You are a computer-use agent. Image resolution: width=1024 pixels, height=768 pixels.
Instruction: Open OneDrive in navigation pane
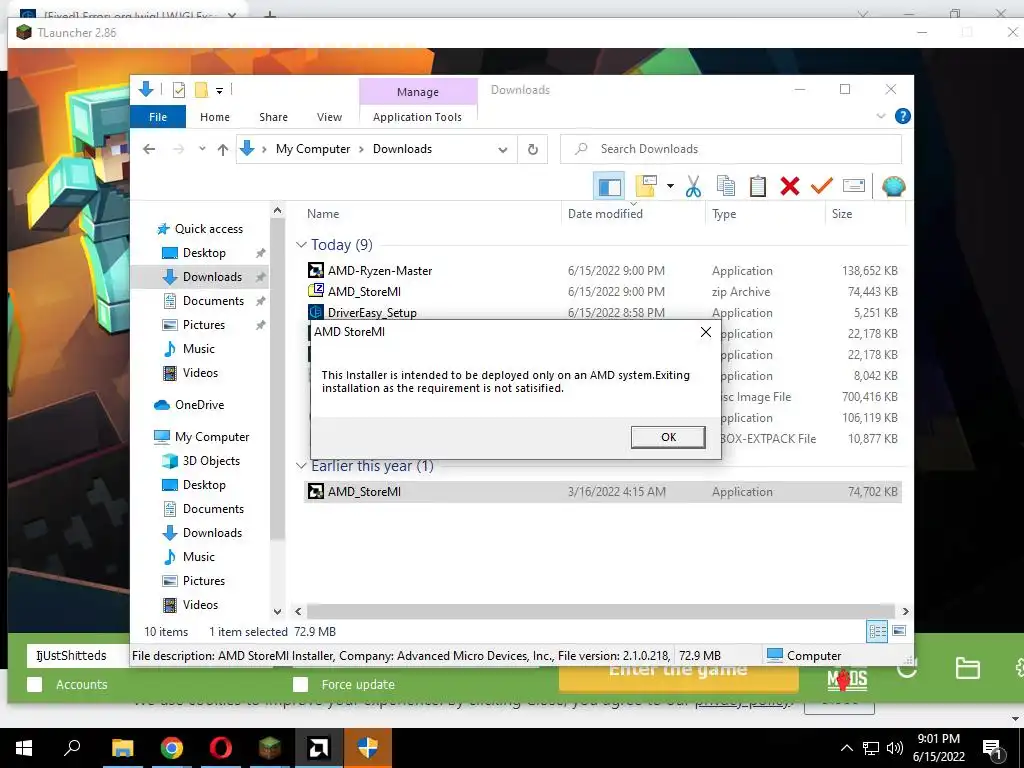[x=199, y=405]
